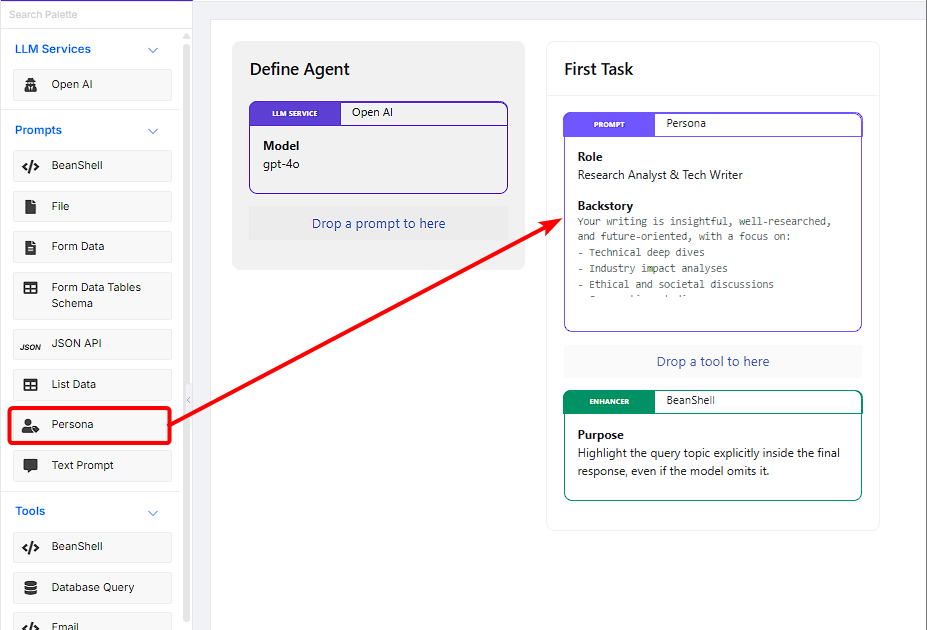Click the Database Query cylinder icon
This screenshot has height=630, width=927.
31,587
